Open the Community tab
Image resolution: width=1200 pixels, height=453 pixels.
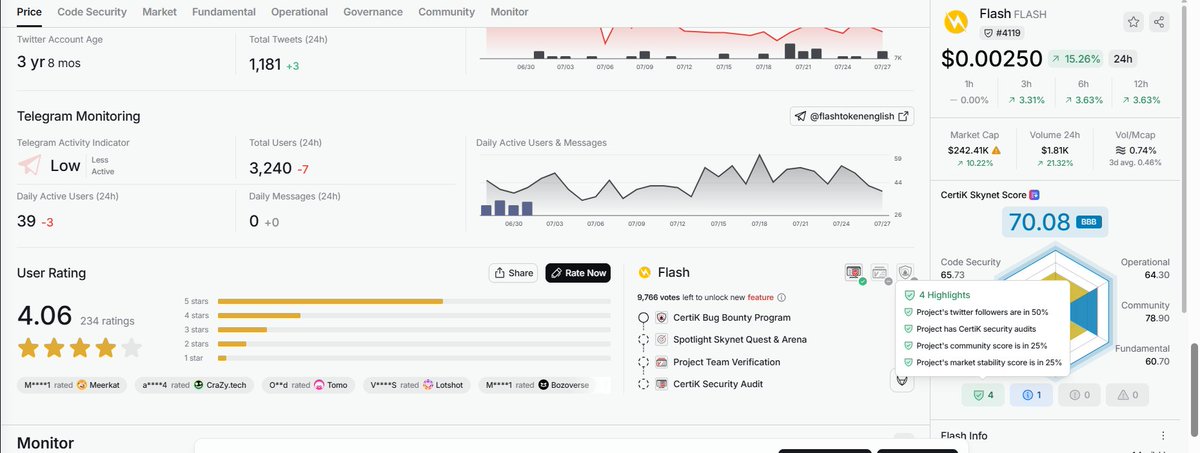(x=446, y=12)
